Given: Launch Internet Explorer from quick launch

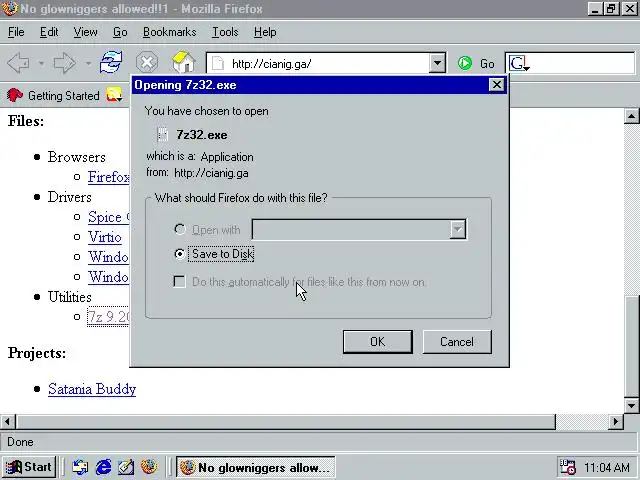Looking at the screenshot, I should (103, 467).
